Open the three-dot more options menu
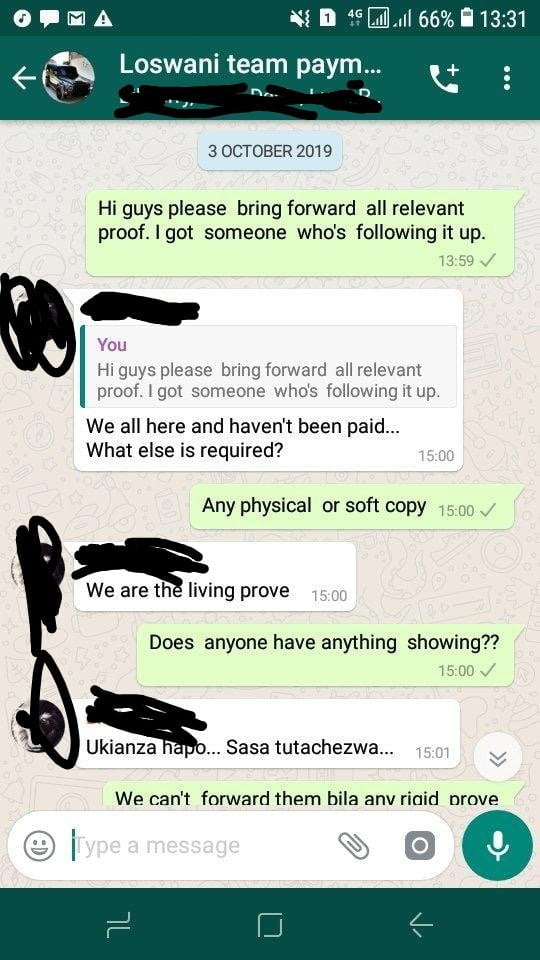Screen dimensions: 540x960 tap(506, 78)
